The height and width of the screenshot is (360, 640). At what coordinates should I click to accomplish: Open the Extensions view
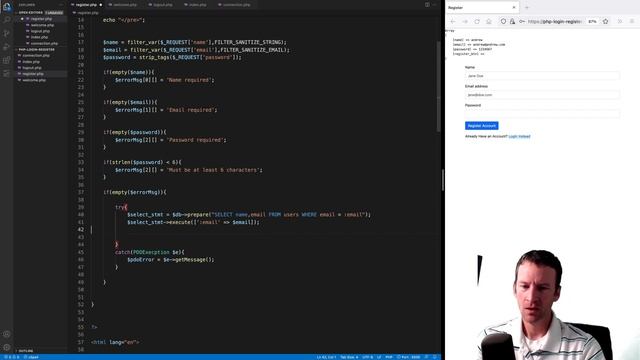(7, 60)
